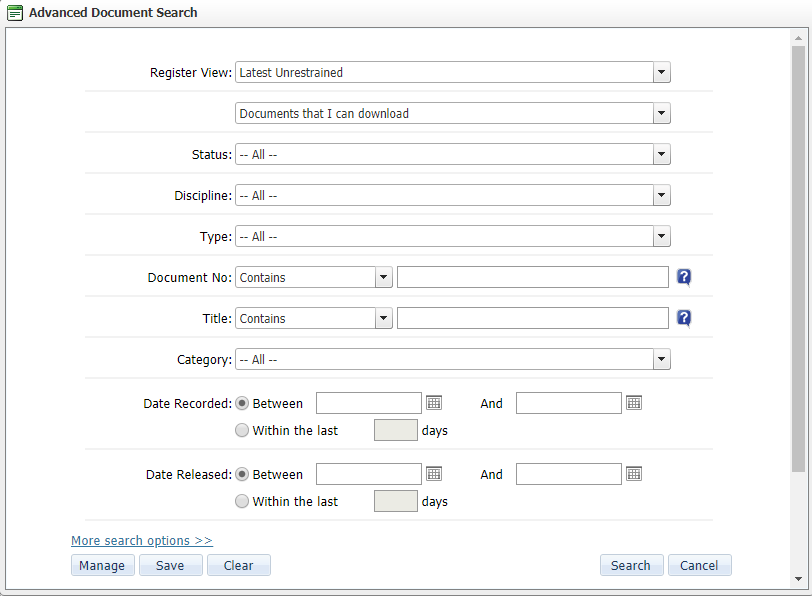This screenshot has width=812, height=596.
Task: Click the More search options link
Action: pyautogui.click(x=142, y=541)
